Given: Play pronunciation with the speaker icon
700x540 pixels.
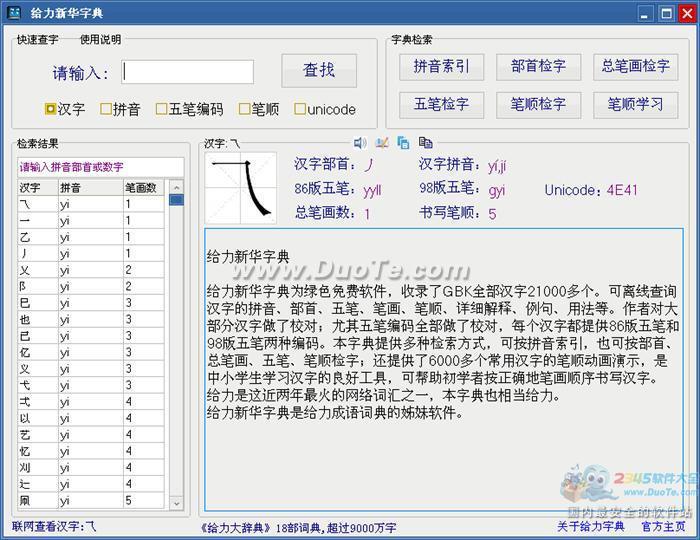Looking at the screenshot, I should (x=359, y=142).
